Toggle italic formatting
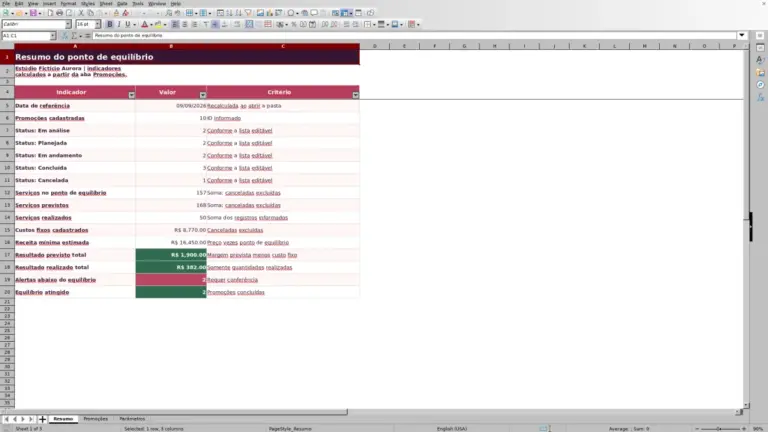The height and width of the screenshot is (432, 768). pyautogui.click(x=119, y=24)
